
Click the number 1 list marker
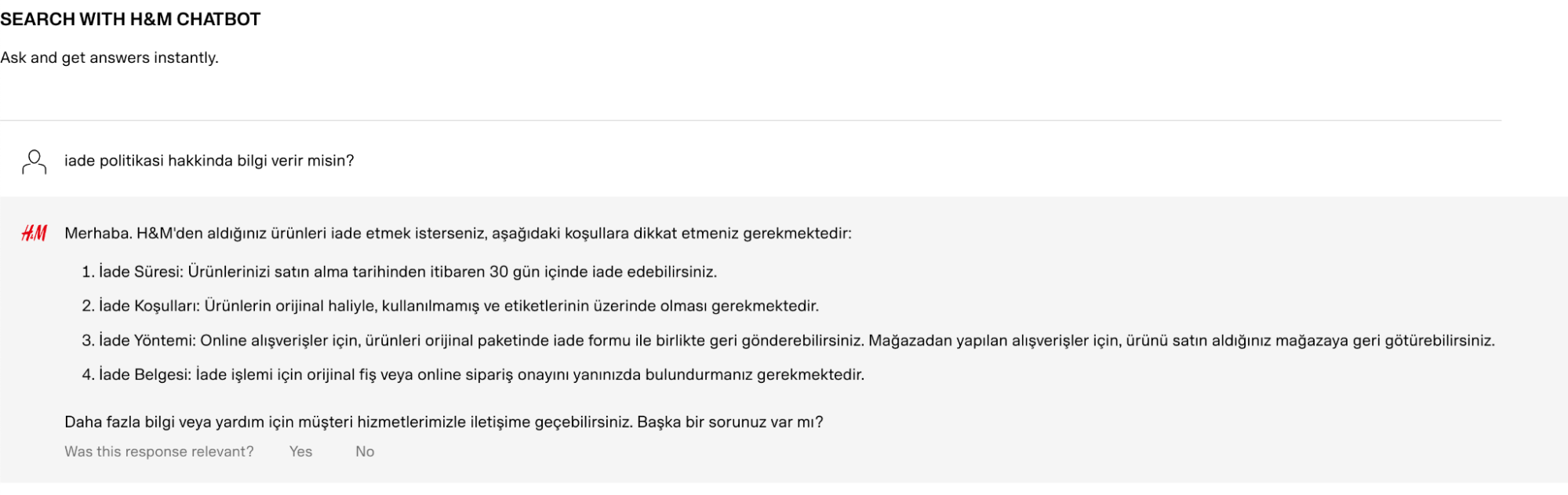pyautogui.click(x=88, y=272)
